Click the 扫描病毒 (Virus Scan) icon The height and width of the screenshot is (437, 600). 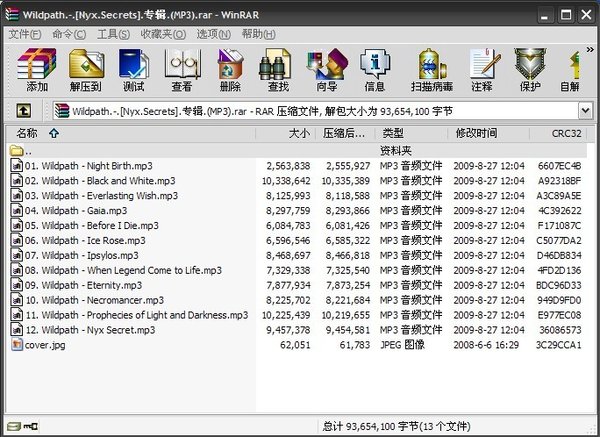click(x=432, y=70)
